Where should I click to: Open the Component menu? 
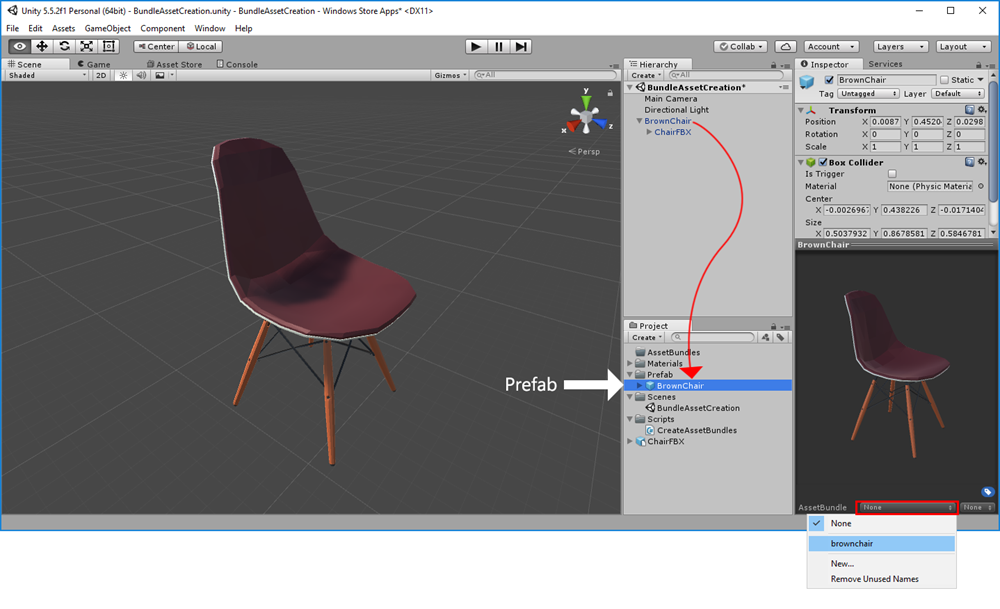click(x=163, y=28)
